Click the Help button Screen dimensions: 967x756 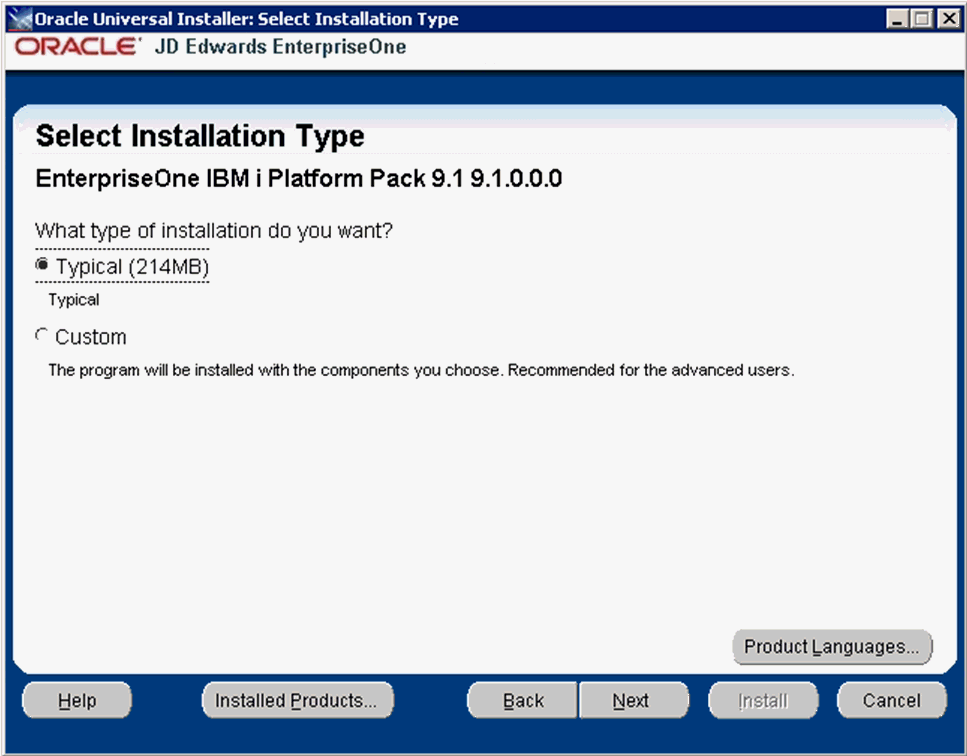click(77, 701)
